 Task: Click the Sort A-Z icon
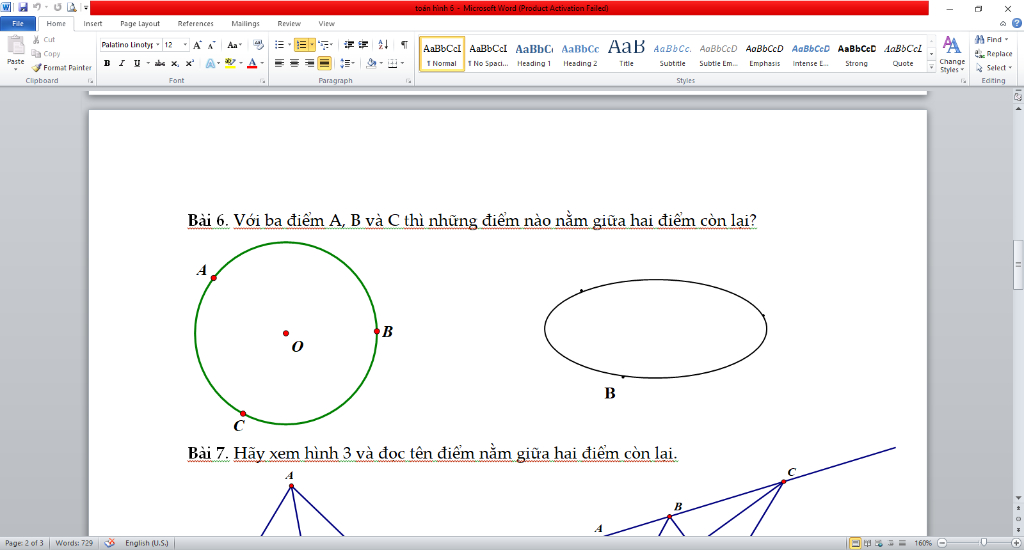pyautogui.click(x=383, y=44)
